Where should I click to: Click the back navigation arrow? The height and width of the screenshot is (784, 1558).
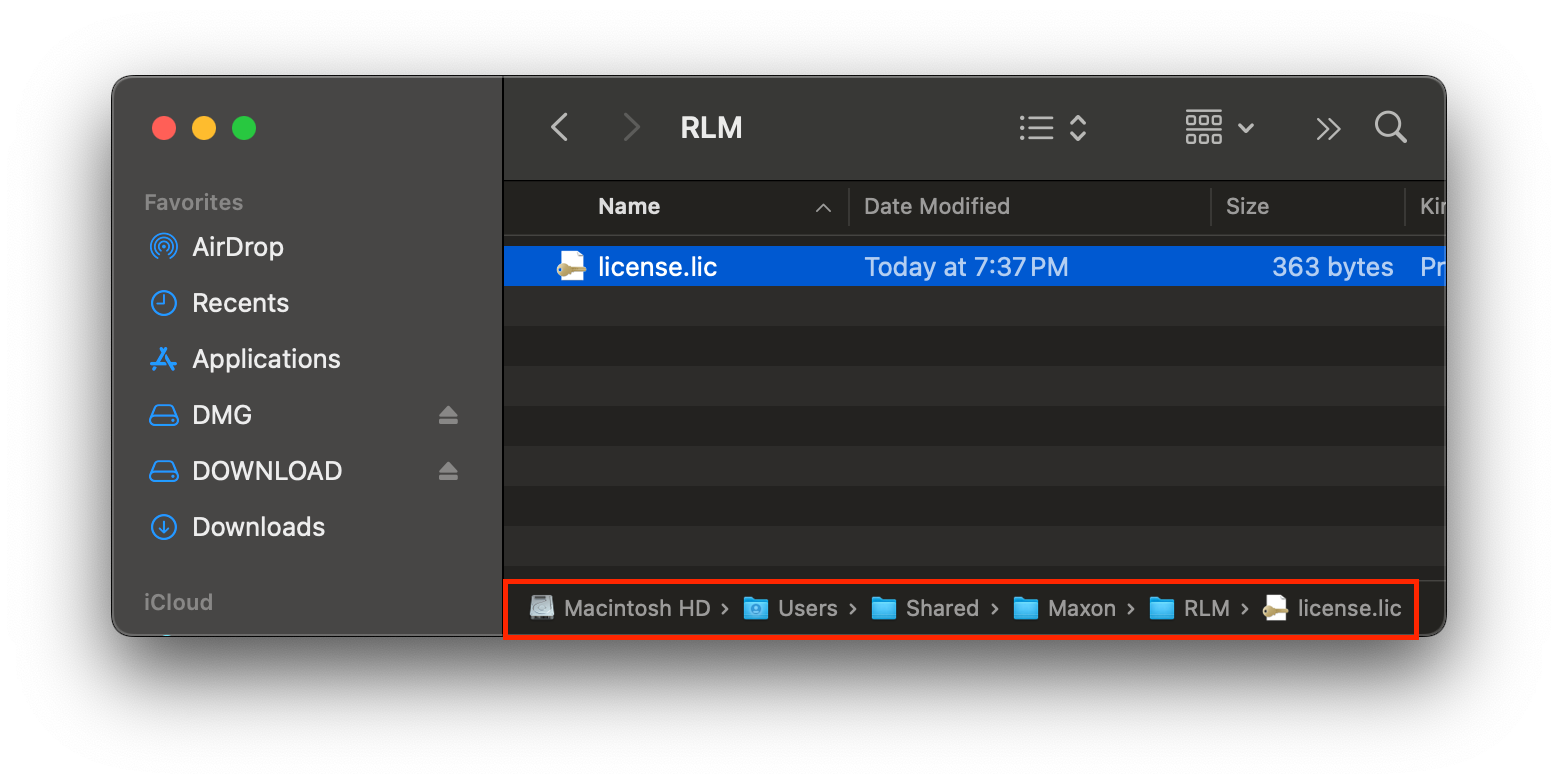(559, 127)
